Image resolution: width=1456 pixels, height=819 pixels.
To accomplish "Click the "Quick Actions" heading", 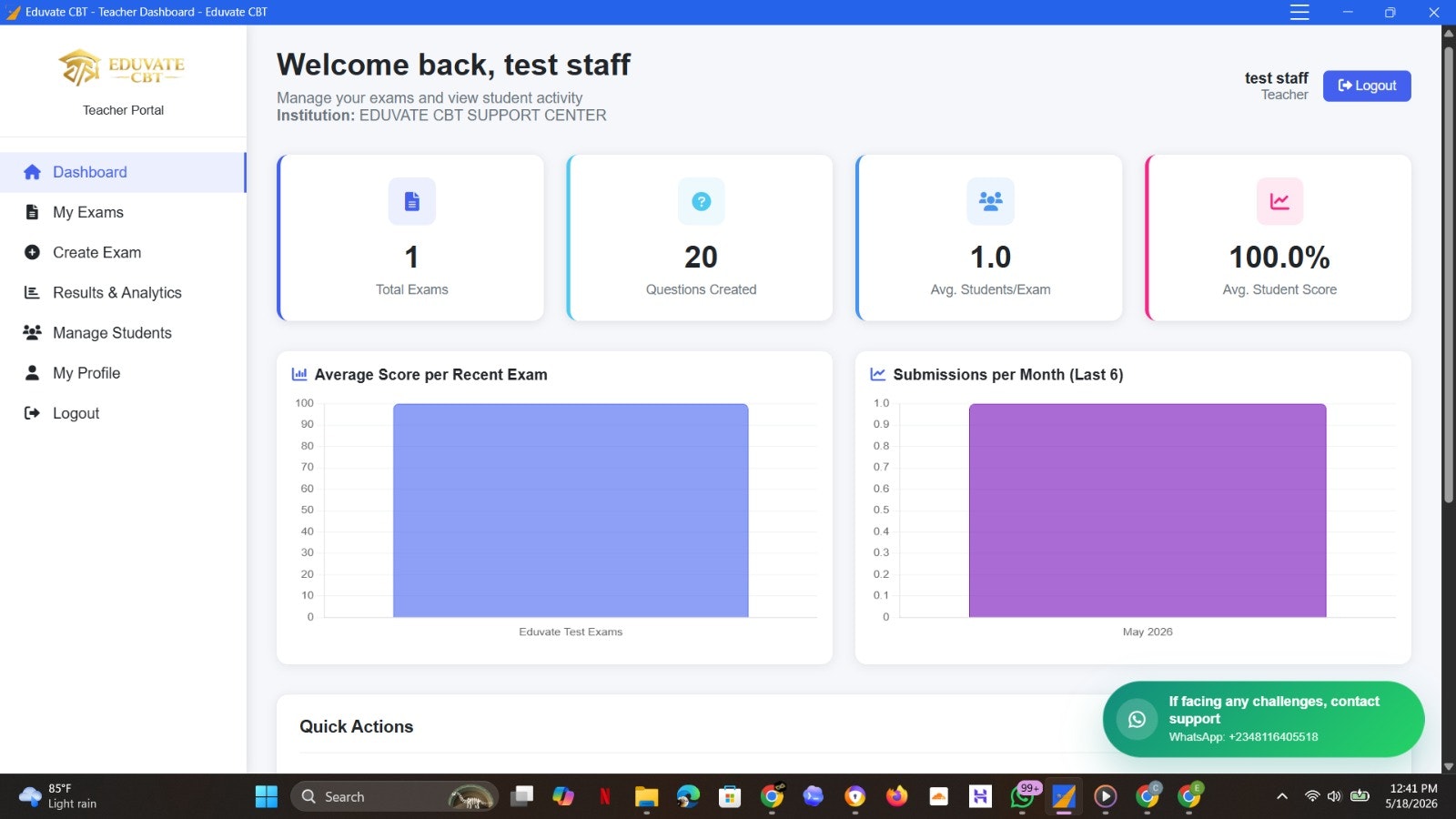I will click(357, 726).
